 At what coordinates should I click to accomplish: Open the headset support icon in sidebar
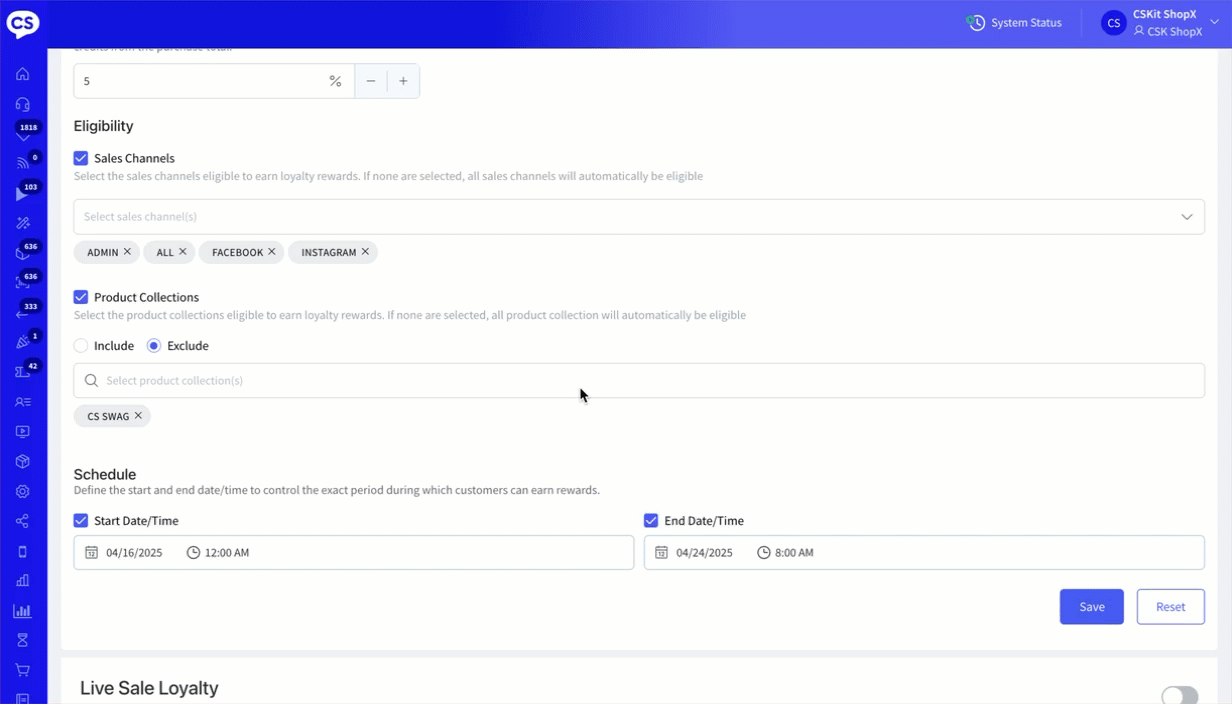click(22, 104)
